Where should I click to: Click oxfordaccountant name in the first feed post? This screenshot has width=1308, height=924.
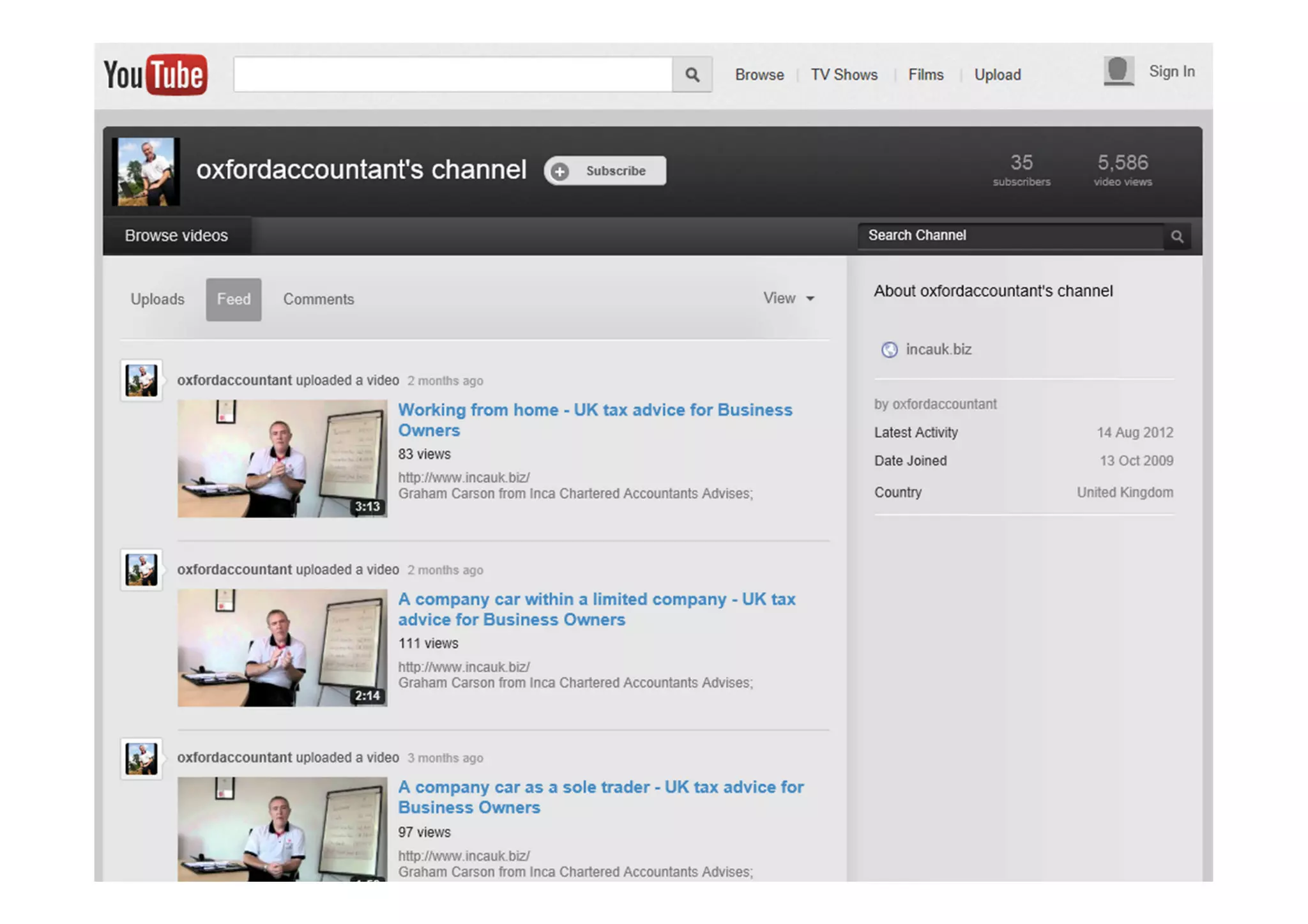pos(234,381)
